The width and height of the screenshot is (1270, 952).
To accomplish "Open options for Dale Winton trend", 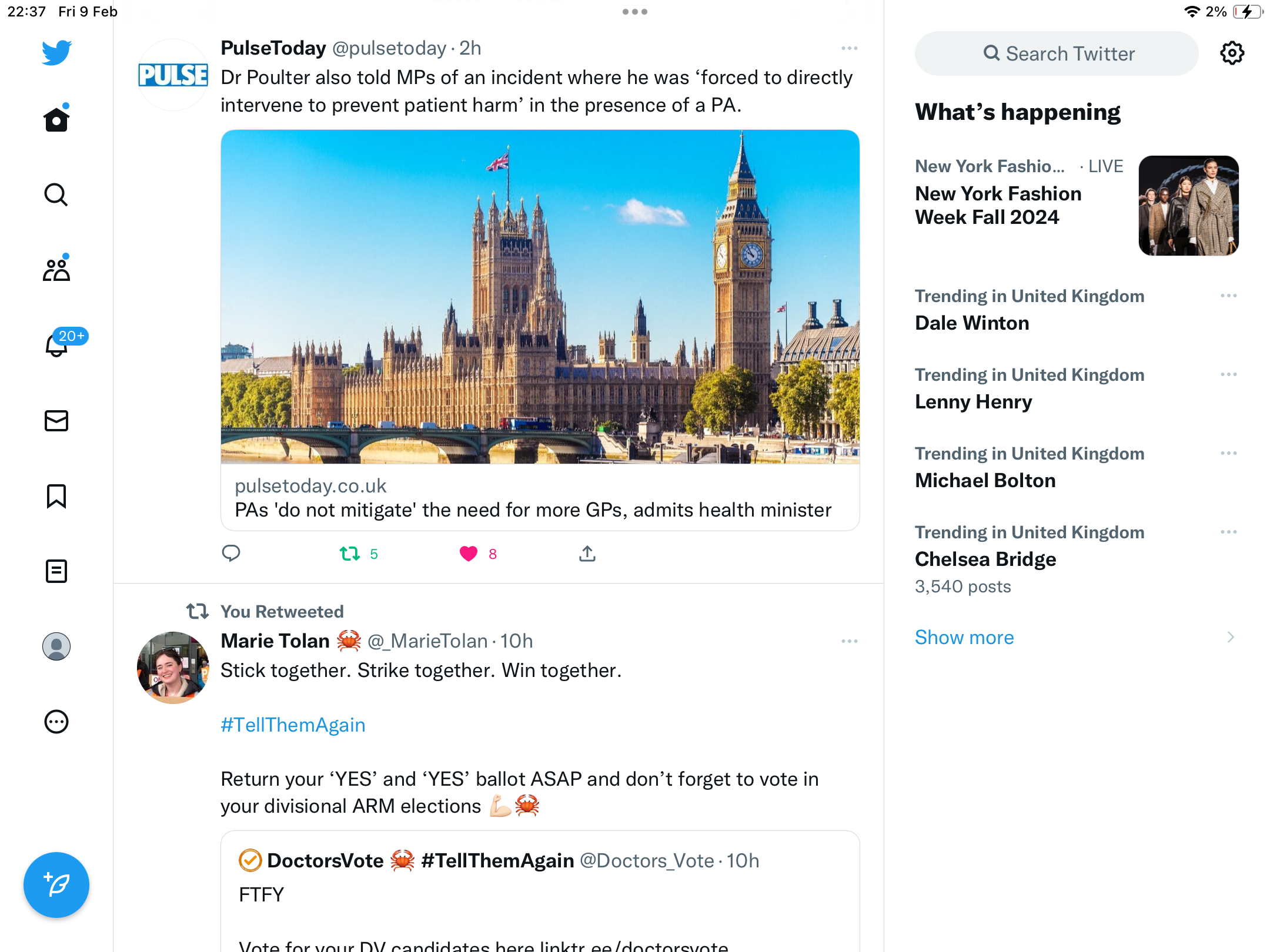I will click(1229, 296).
